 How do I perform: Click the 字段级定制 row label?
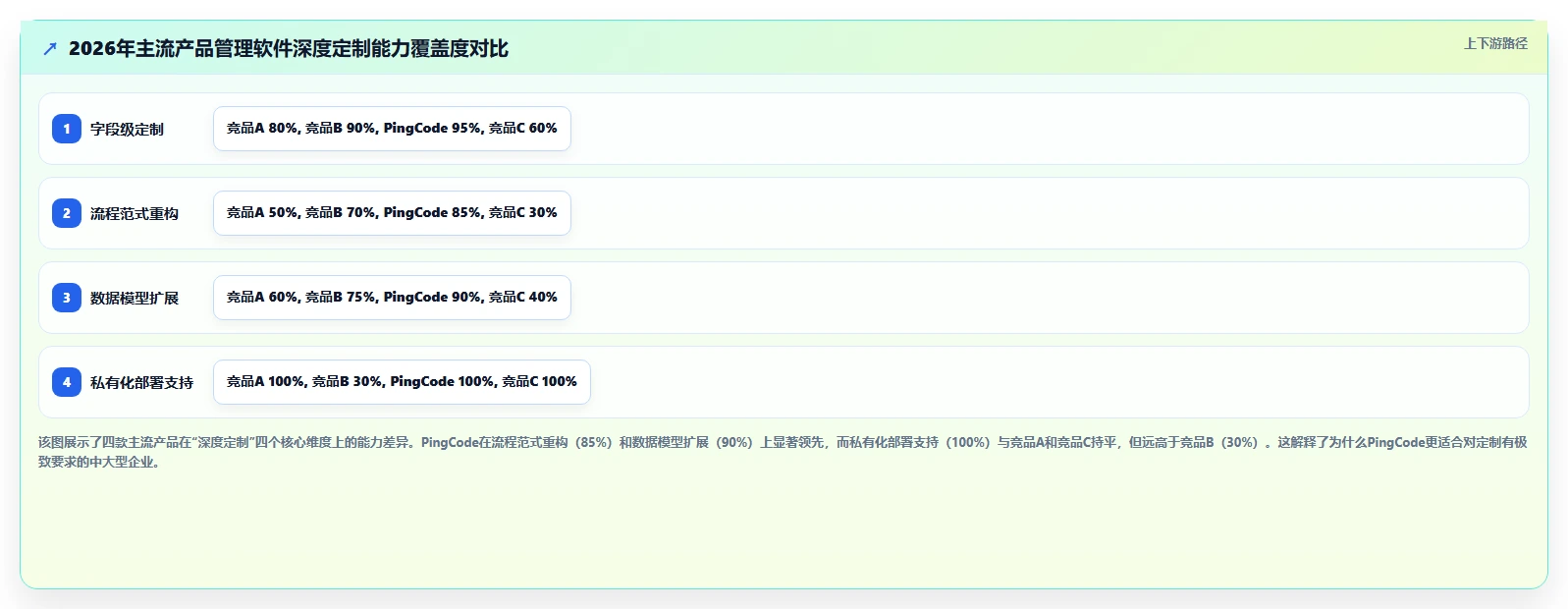[x=127, y=129]
